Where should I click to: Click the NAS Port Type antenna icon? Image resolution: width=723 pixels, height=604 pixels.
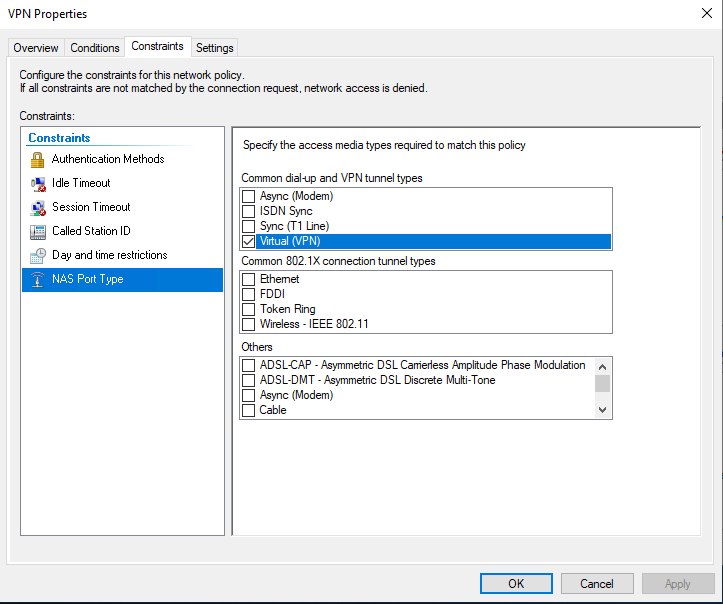point(37,279)
